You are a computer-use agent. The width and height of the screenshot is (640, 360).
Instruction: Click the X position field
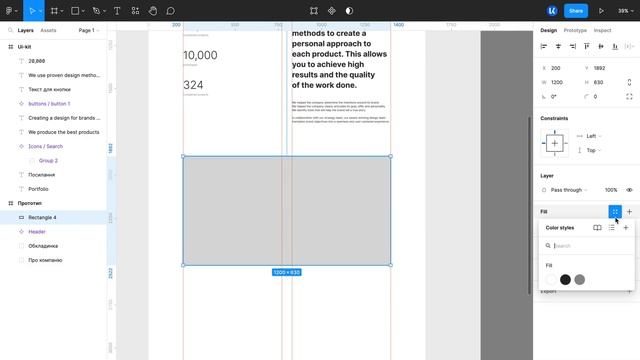(x=559, y=68)
